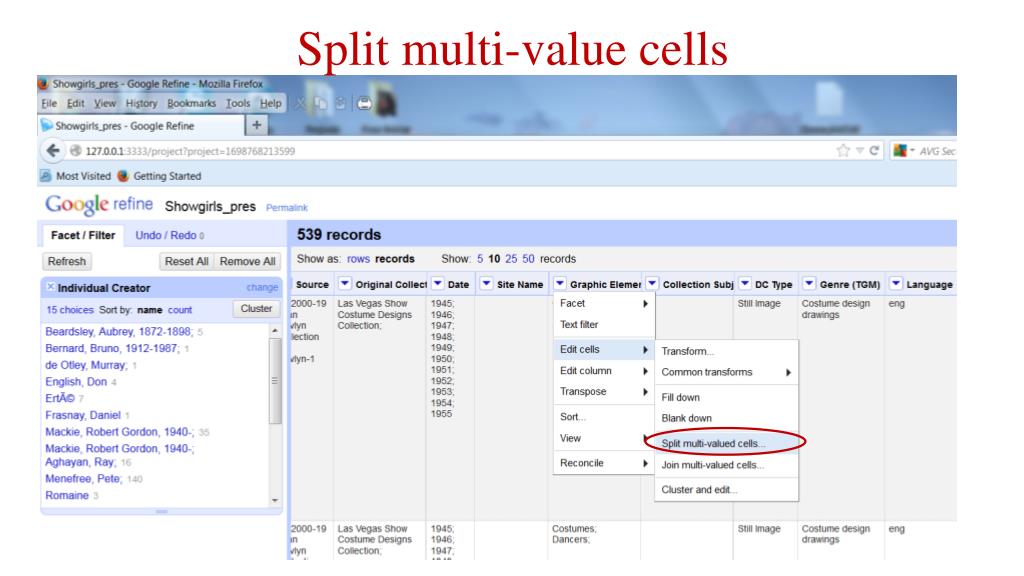Open Firefox Tools menu
Image resolution: width=1024 pixels, height=576 pixels.
click(238, 103)
